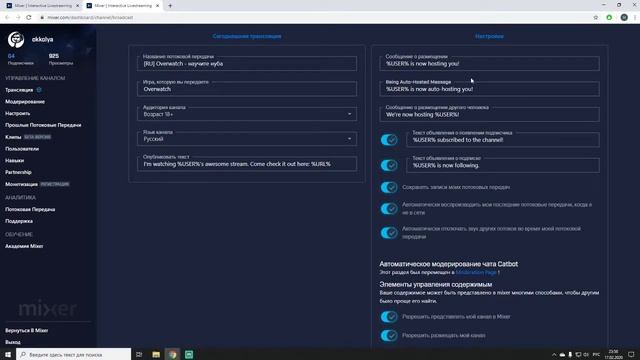640x360 pixels.
Task: Toggle allowing others to host my channel
Action: click(389, 336)
